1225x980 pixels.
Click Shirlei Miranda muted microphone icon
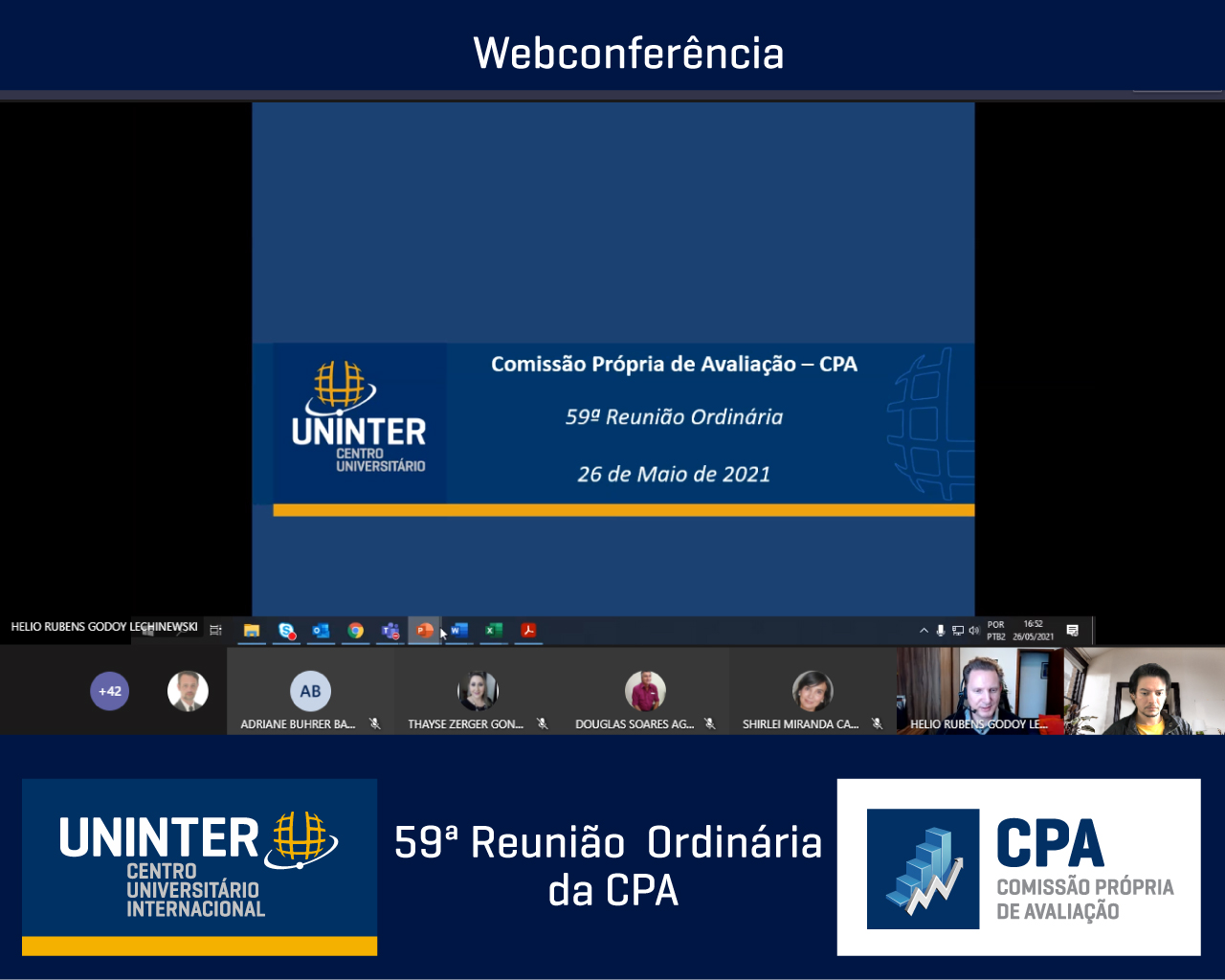pos(877,724)
